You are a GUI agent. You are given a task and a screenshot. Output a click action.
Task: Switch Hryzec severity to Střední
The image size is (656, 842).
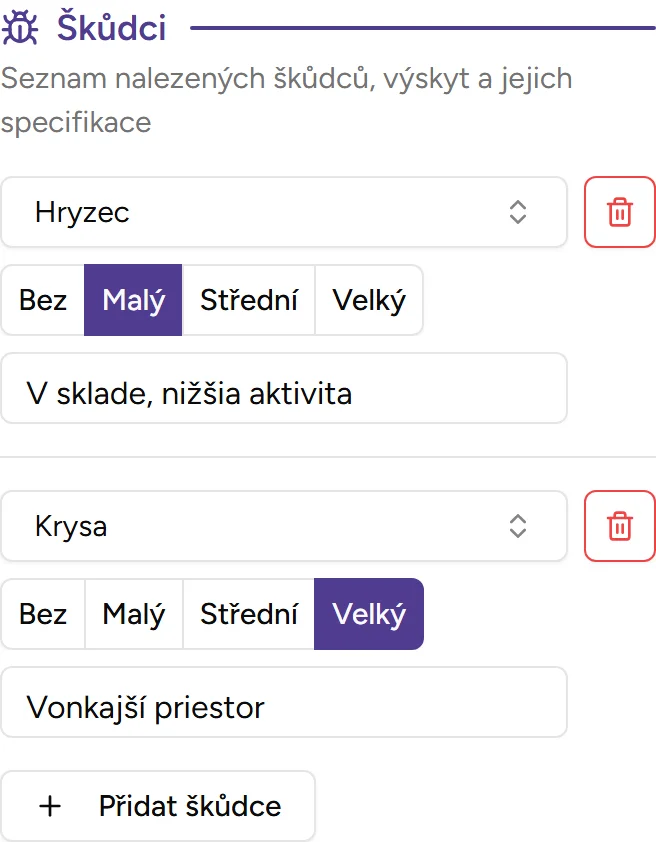click(x=248, y=300)
